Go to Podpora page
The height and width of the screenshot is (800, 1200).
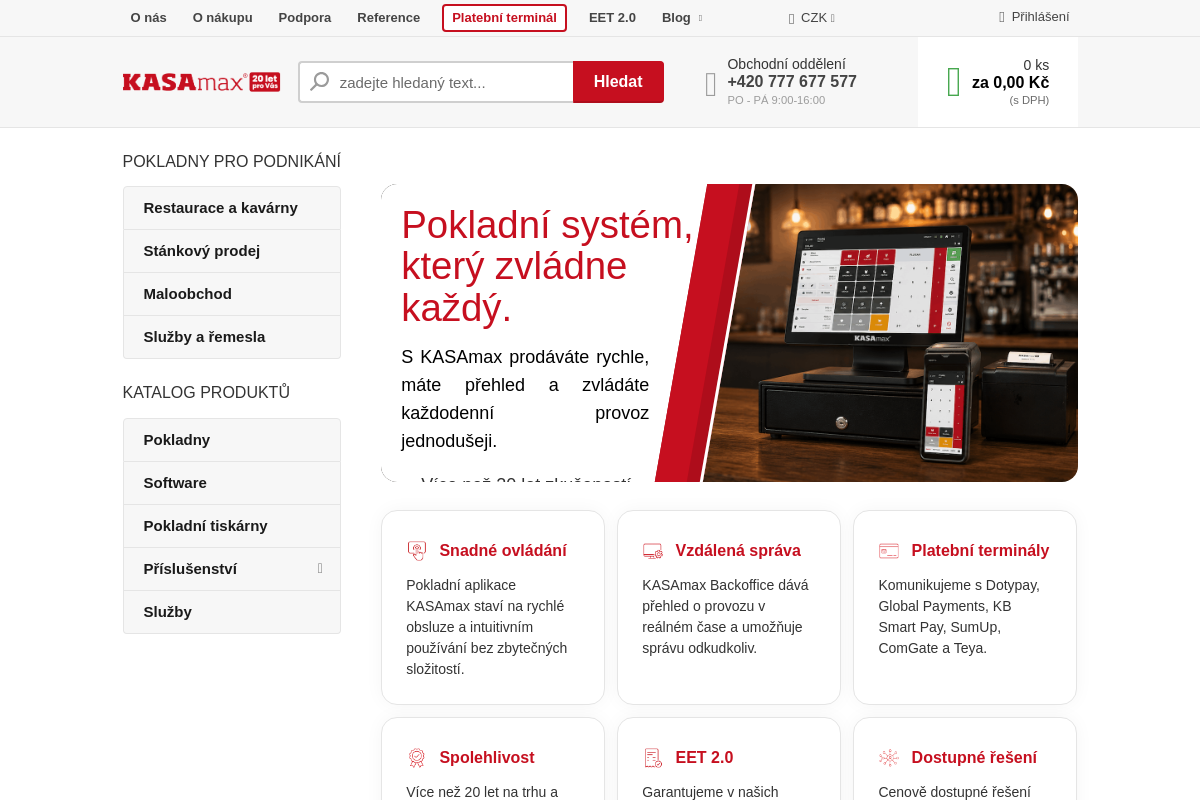click(x=305, y=17)
